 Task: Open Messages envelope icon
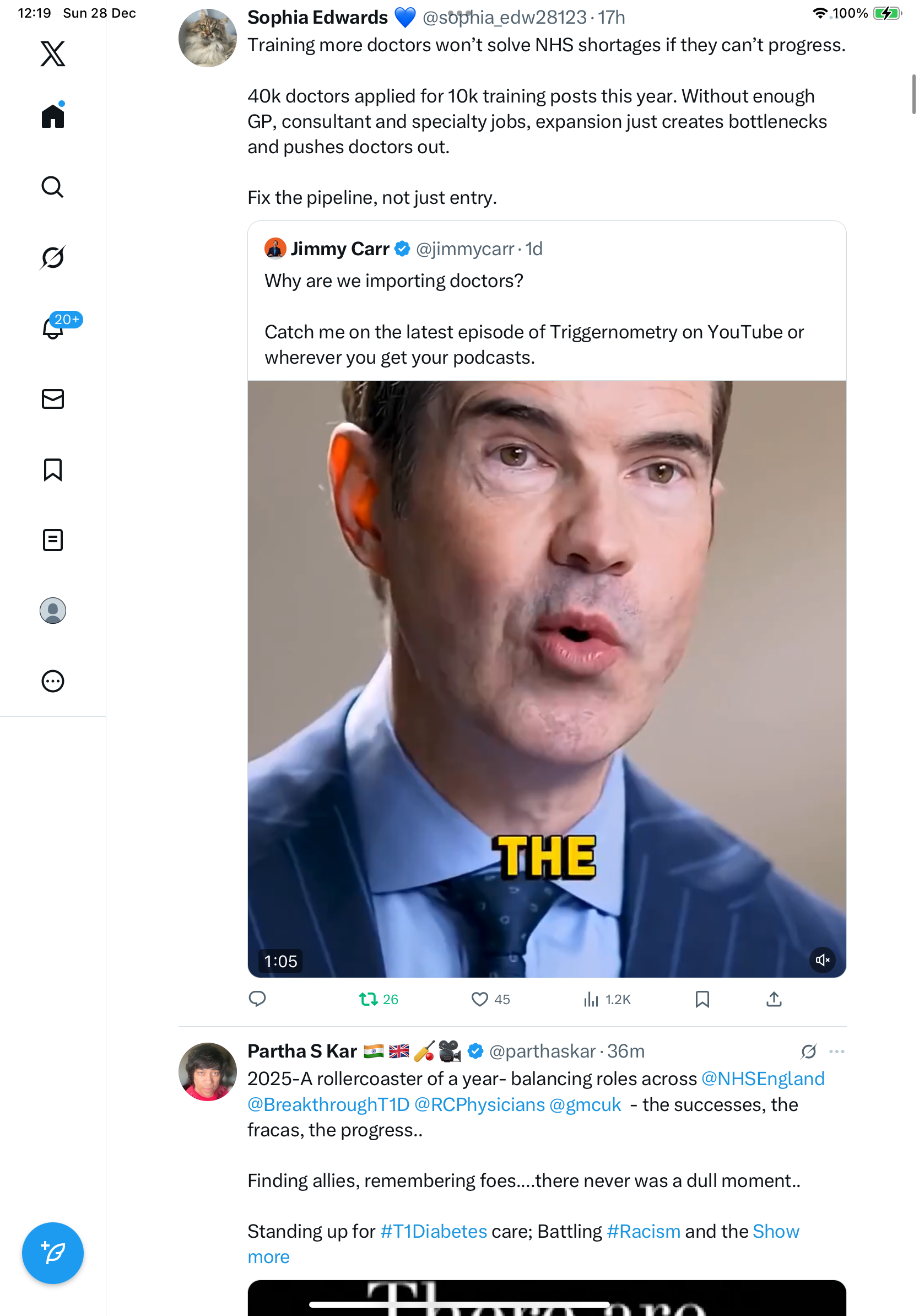tap(53, 399)
